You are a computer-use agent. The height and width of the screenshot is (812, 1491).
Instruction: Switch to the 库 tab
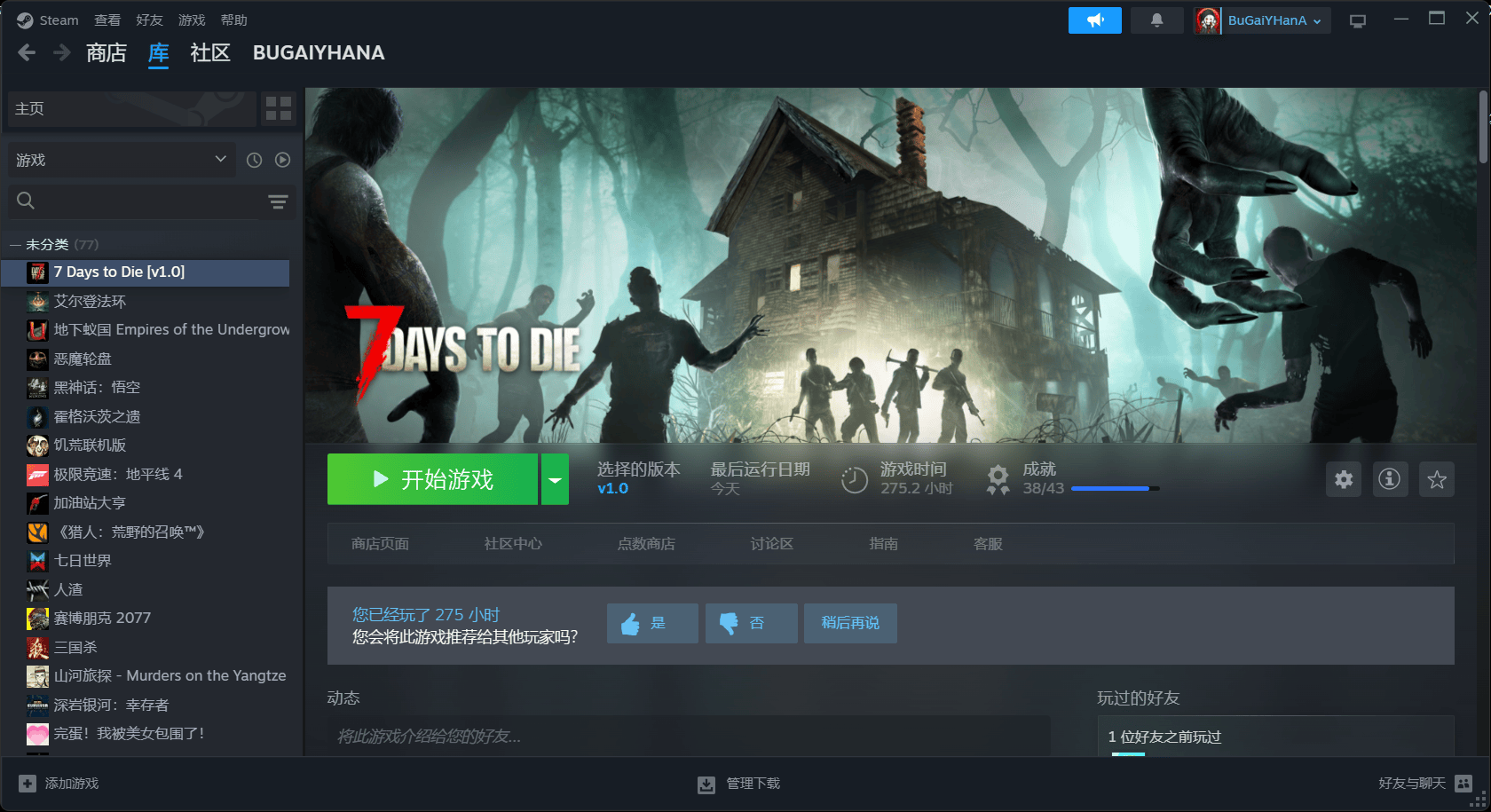(158, 53)
